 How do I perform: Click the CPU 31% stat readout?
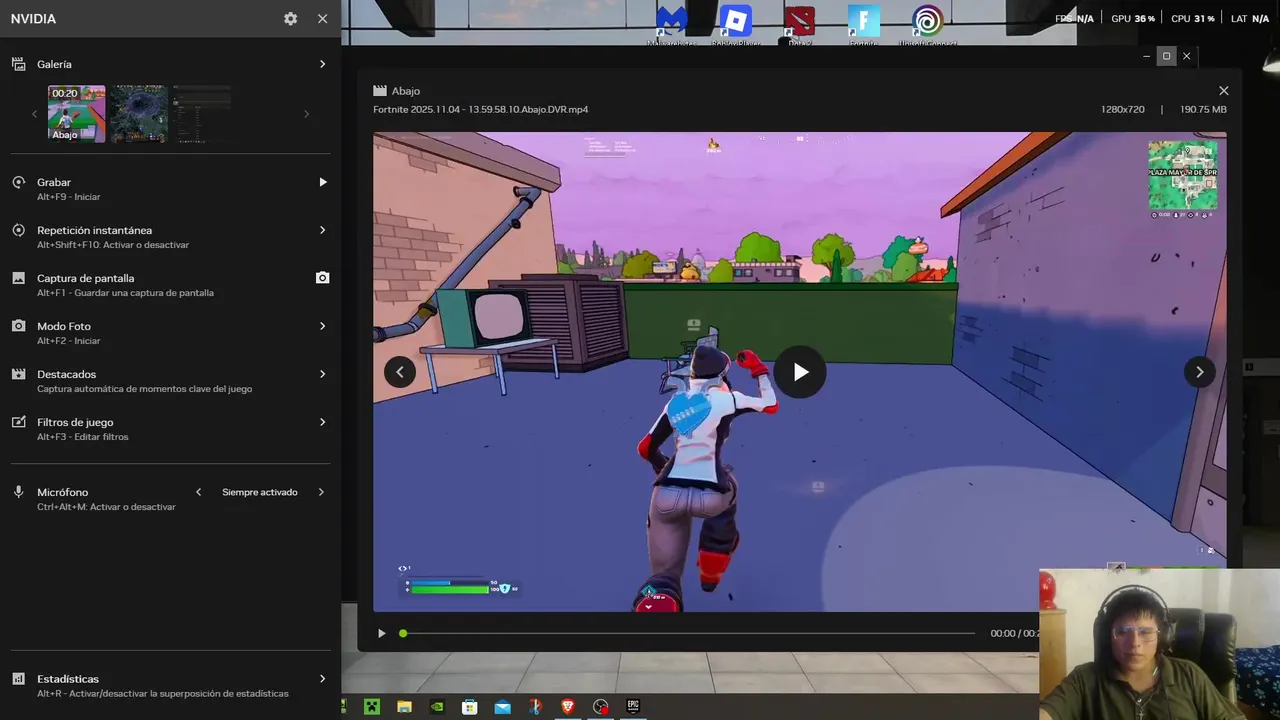tap(1193, 19)
